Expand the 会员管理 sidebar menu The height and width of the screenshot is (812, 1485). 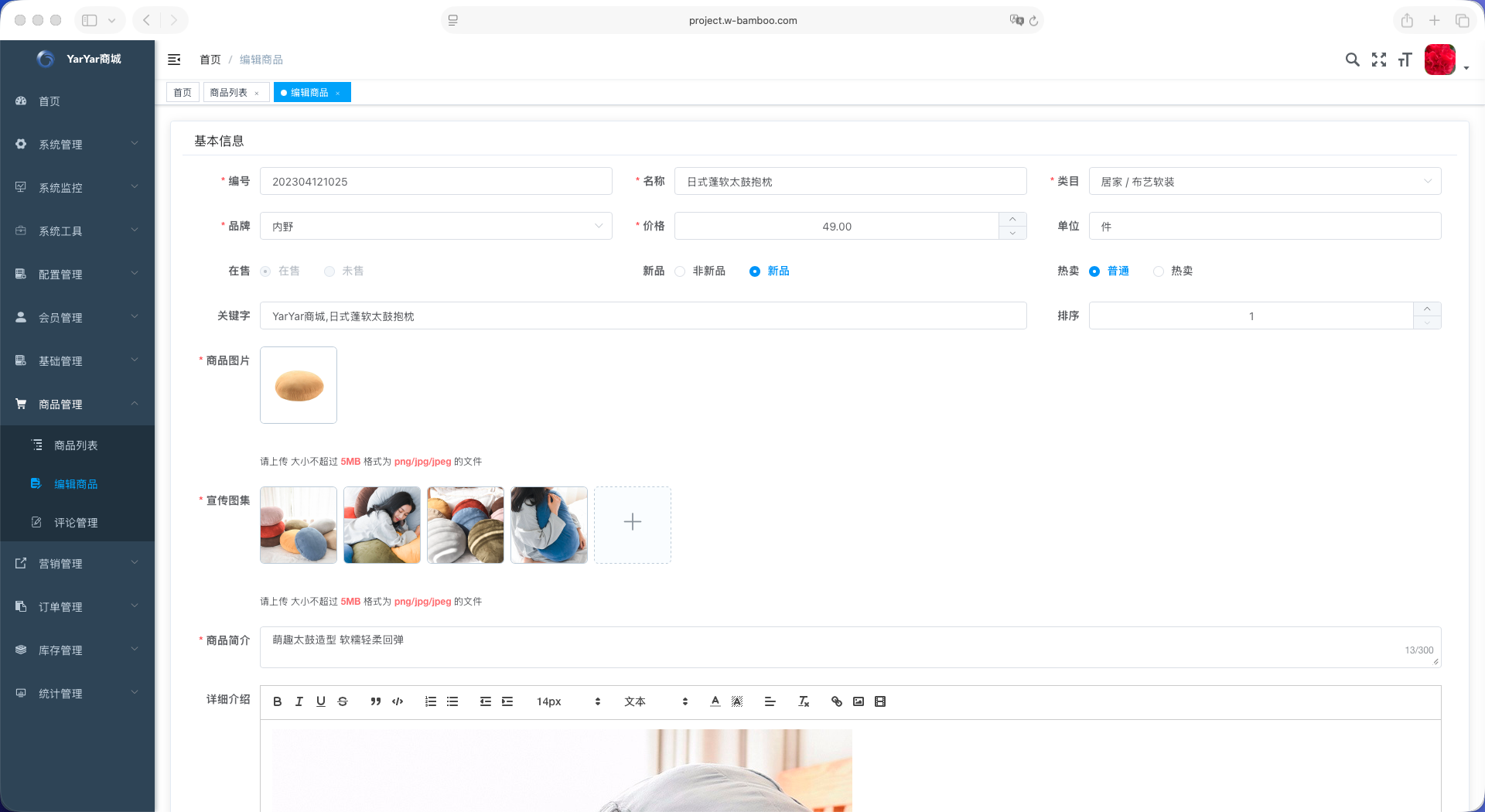click(x=77, y=318)
